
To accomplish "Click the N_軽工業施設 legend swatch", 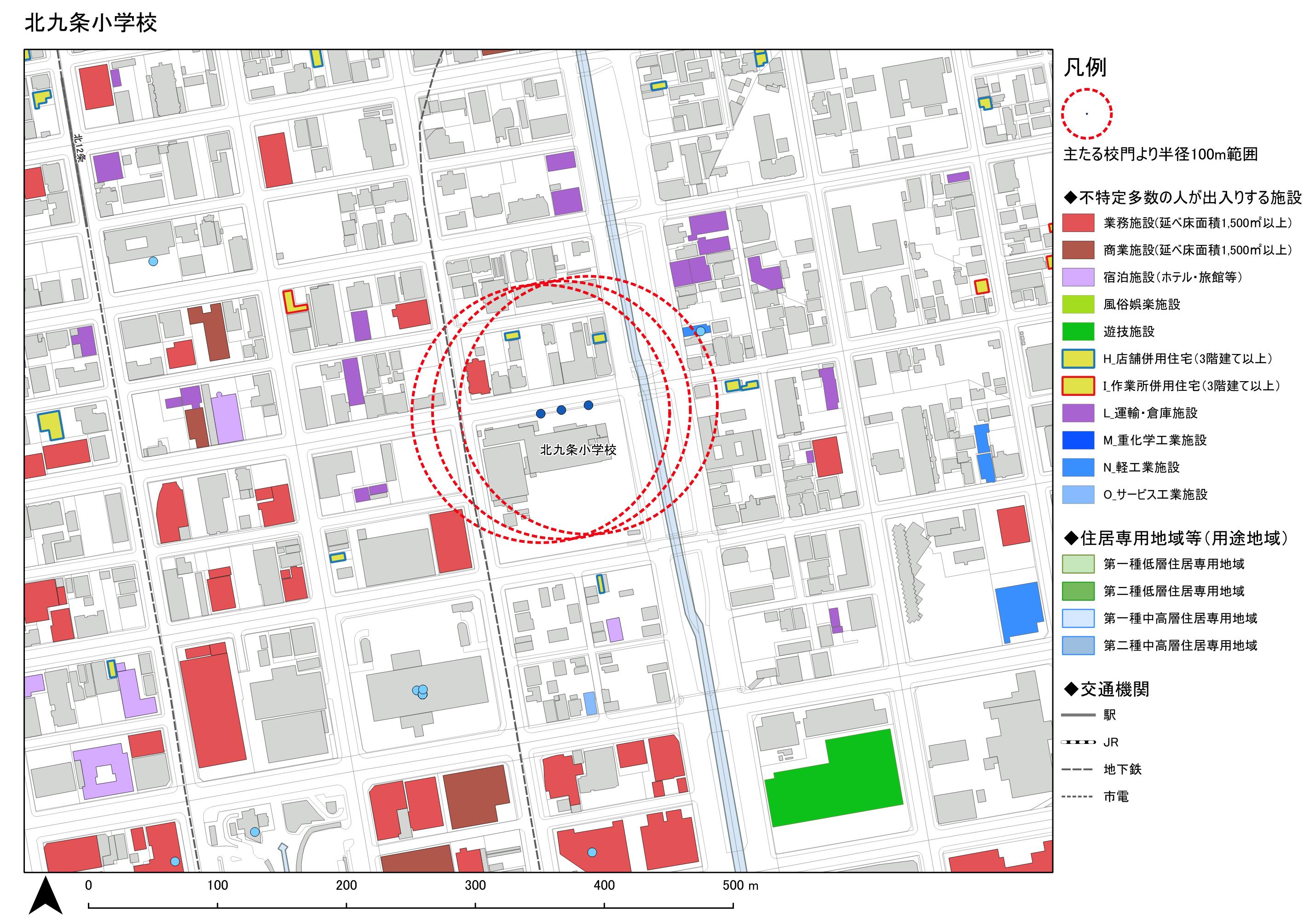I will (x=1078, y=467).
